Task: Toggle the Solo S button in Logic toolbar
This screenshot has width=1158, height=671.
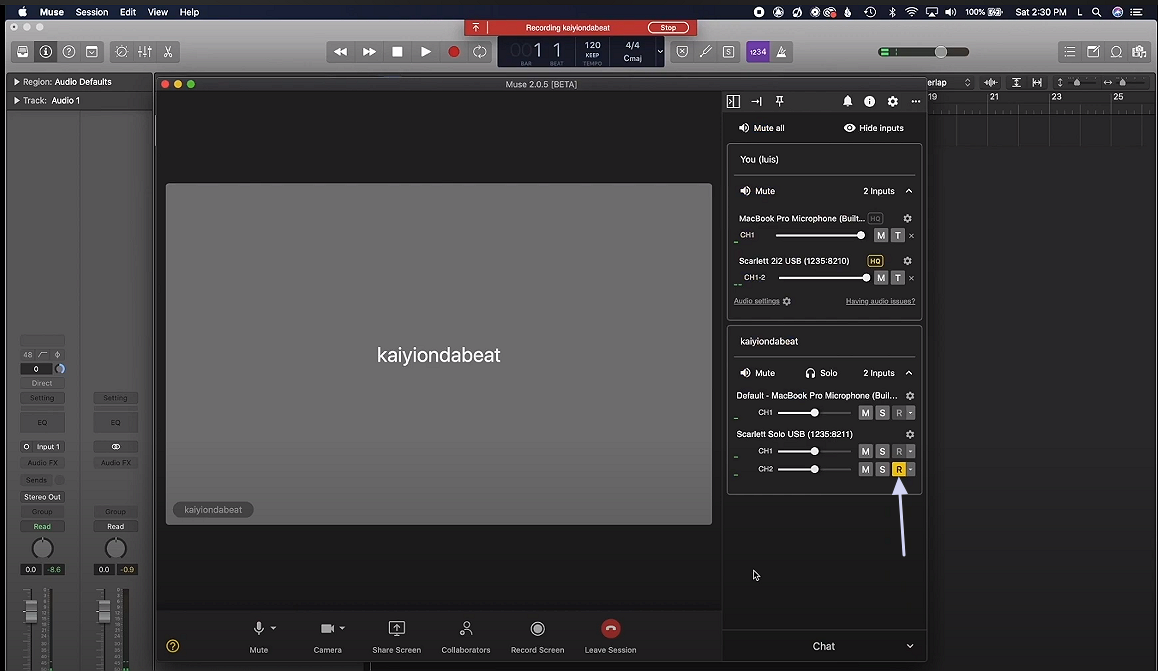Action: point(728,52)
